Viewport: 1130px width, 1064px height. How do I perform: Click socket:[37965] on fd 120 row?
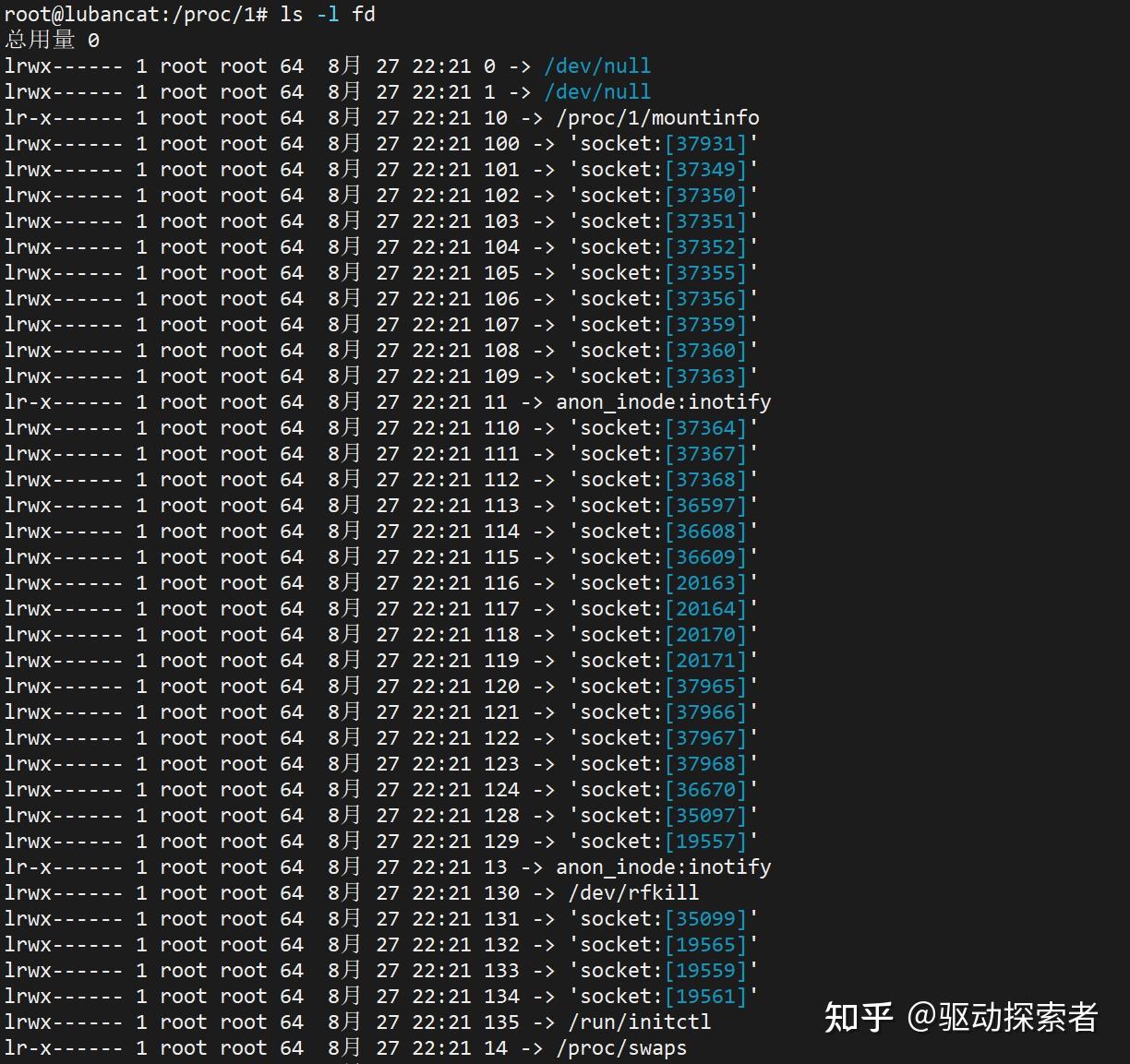(x=664, y=686)
